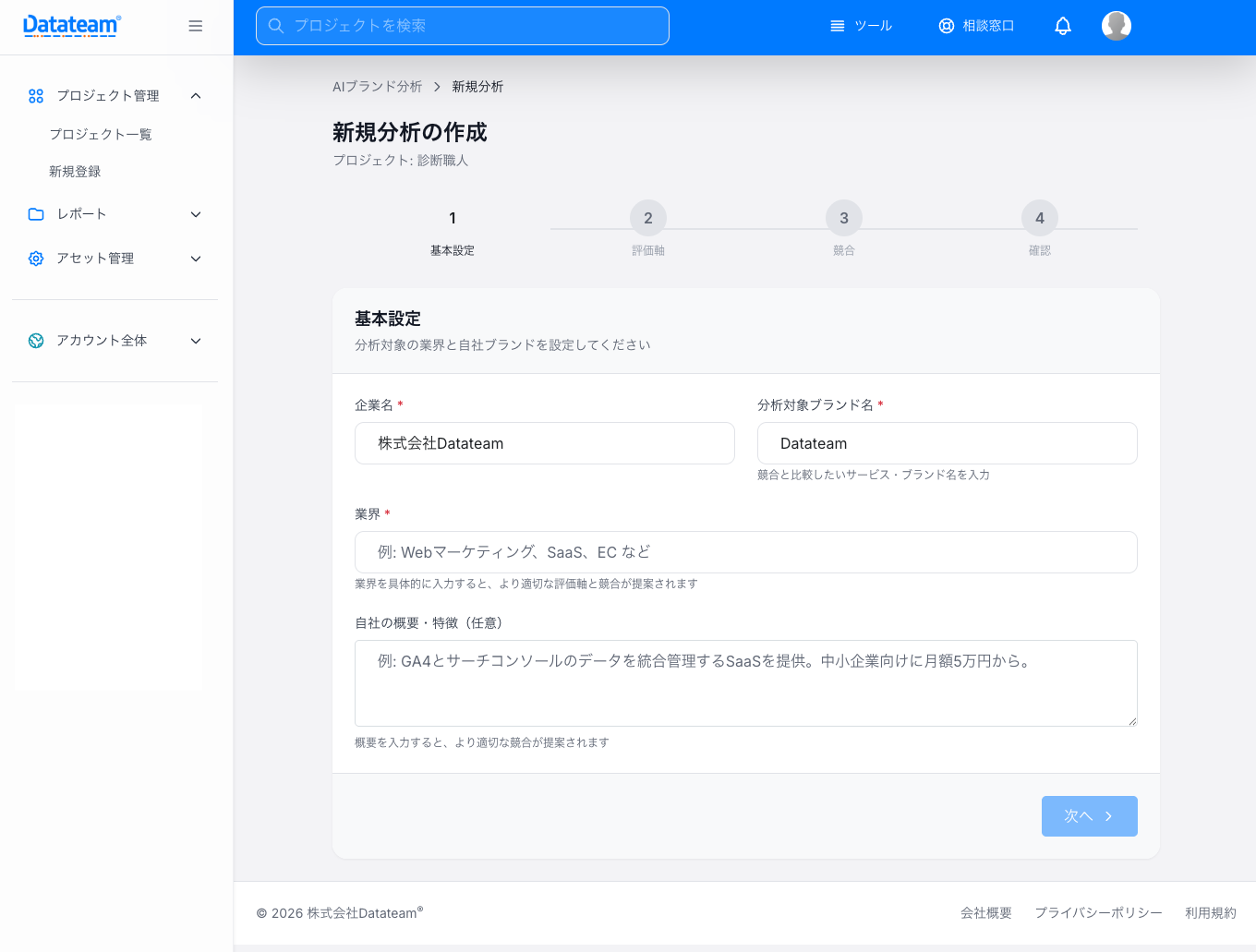Click the レポート folder icon

[x=35, y=213]
